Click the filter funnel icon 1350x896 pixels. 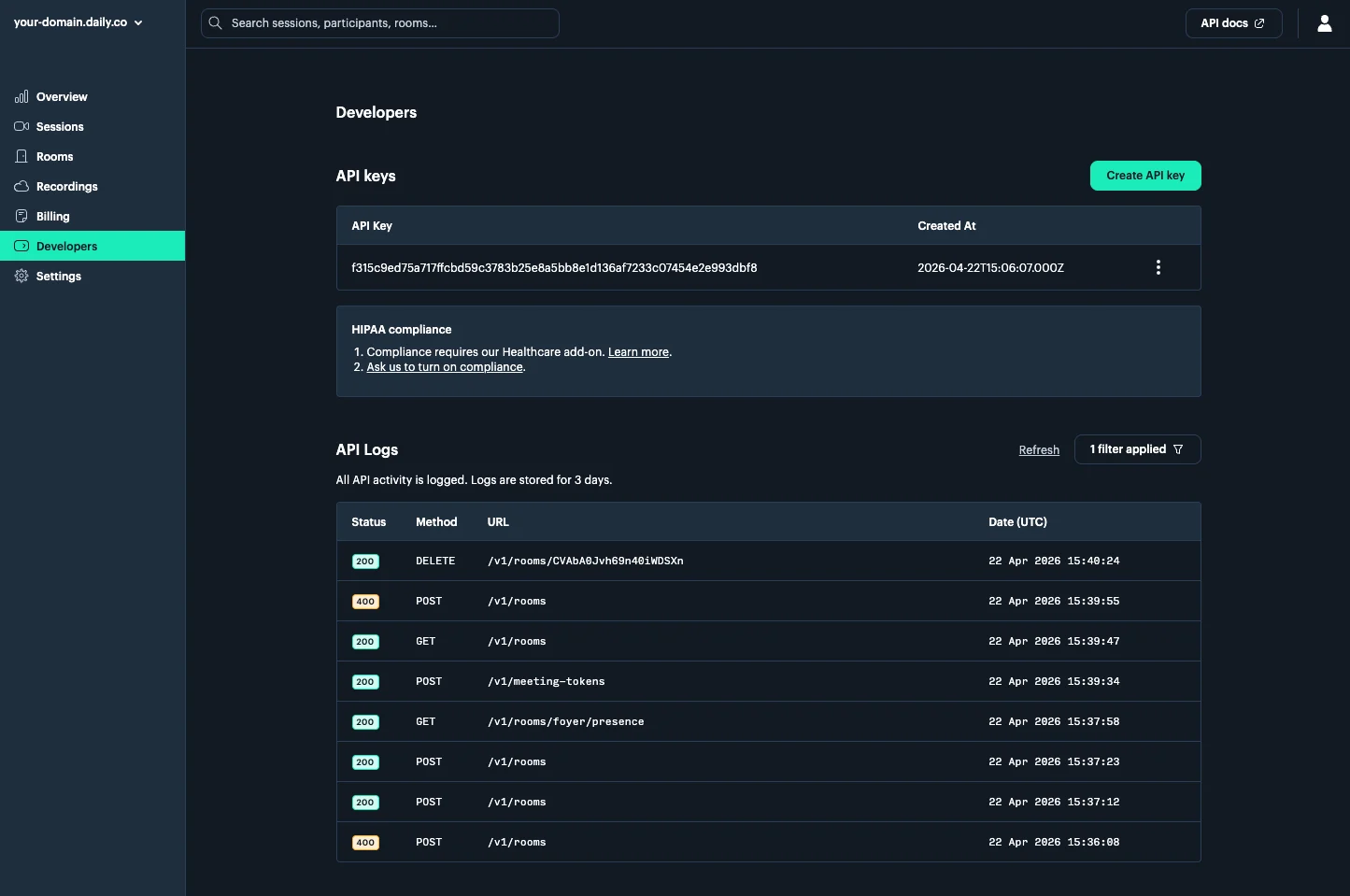(1178, 449)
